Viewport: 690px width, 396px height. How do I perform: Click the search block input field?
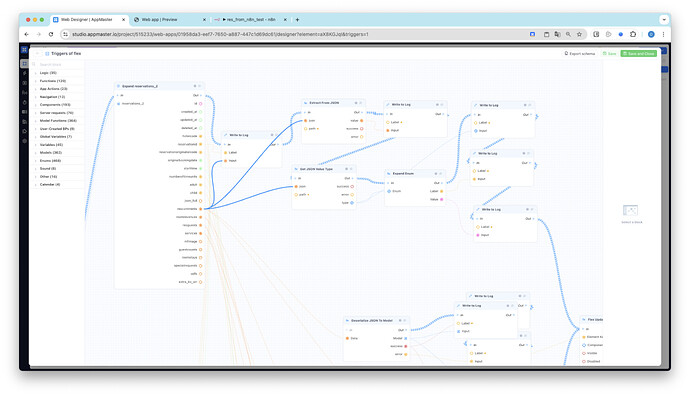[x=59, y=64]
